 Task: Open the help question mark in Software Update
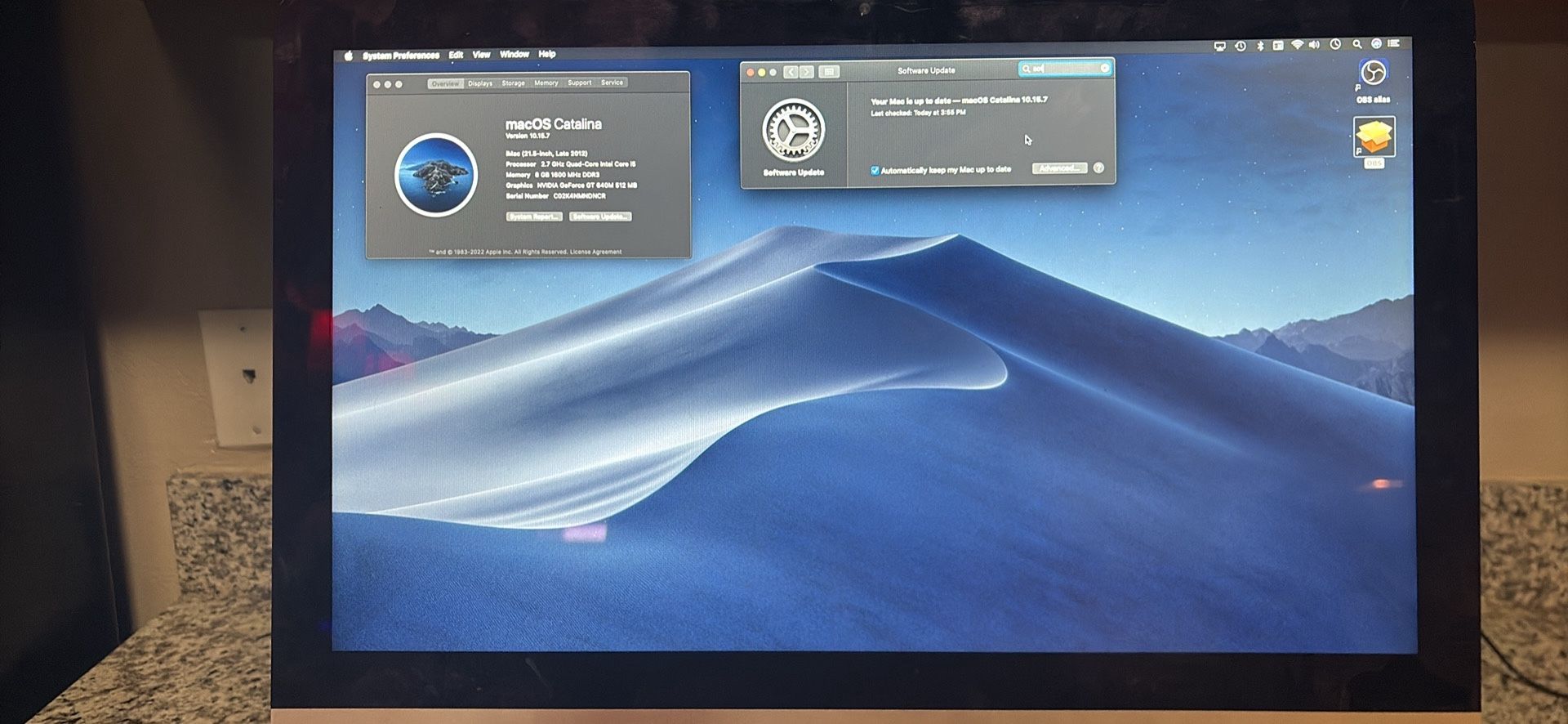(x=1098, y=168)
